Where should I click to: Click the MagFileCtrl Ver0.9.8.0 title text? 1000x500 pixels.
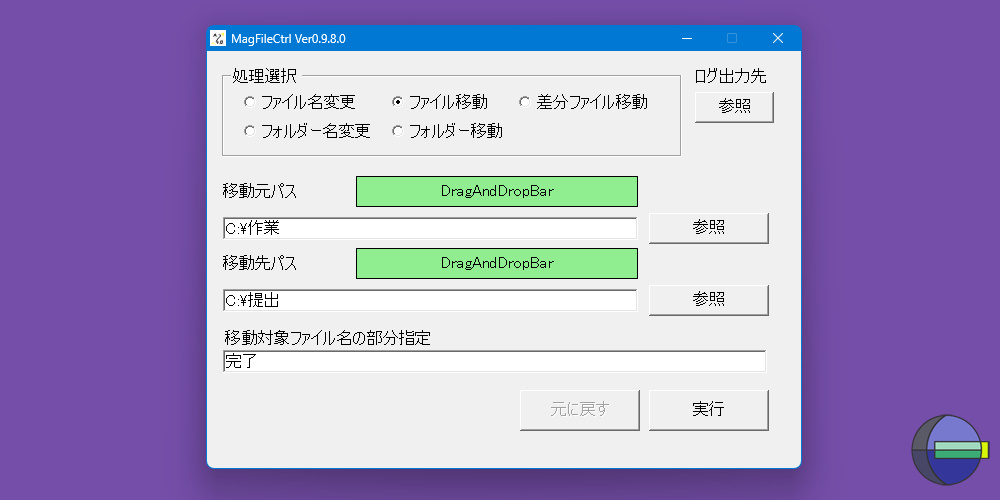click(288, 39)
